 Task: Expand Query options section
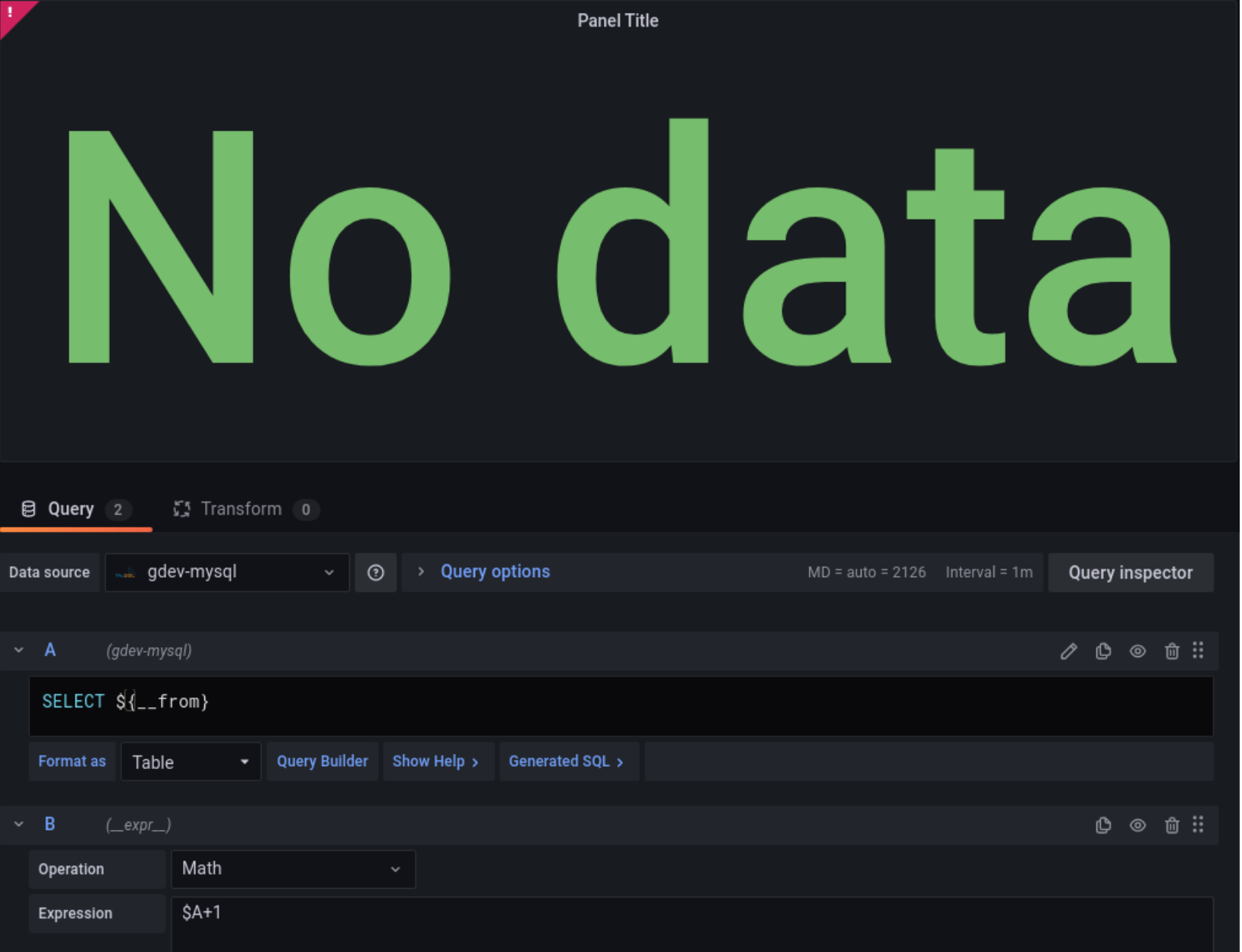(x=420, y=572)
